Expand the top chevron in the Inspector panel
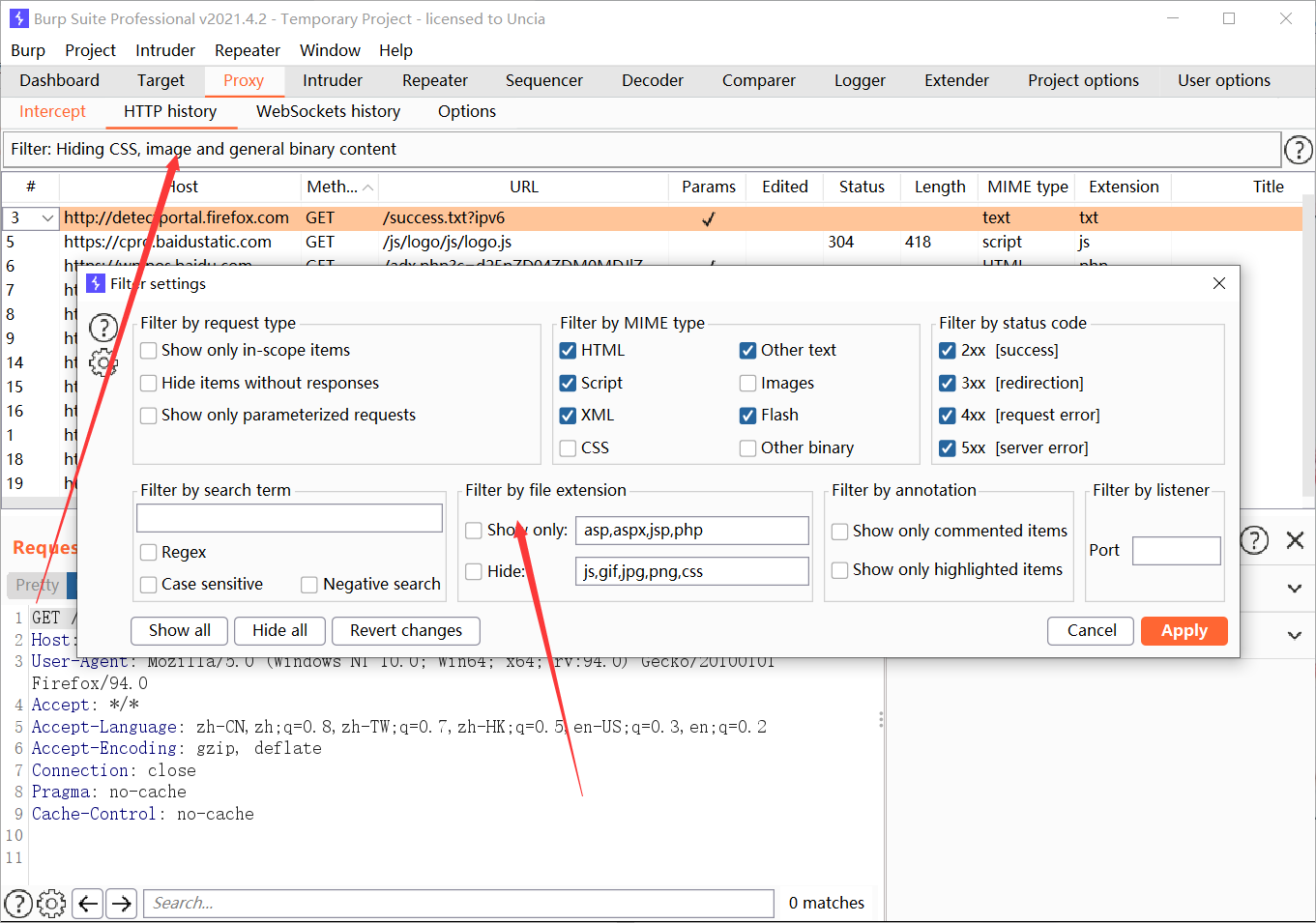The height and width of the screenshot is (923, 1316). [x=1294, y=589]
